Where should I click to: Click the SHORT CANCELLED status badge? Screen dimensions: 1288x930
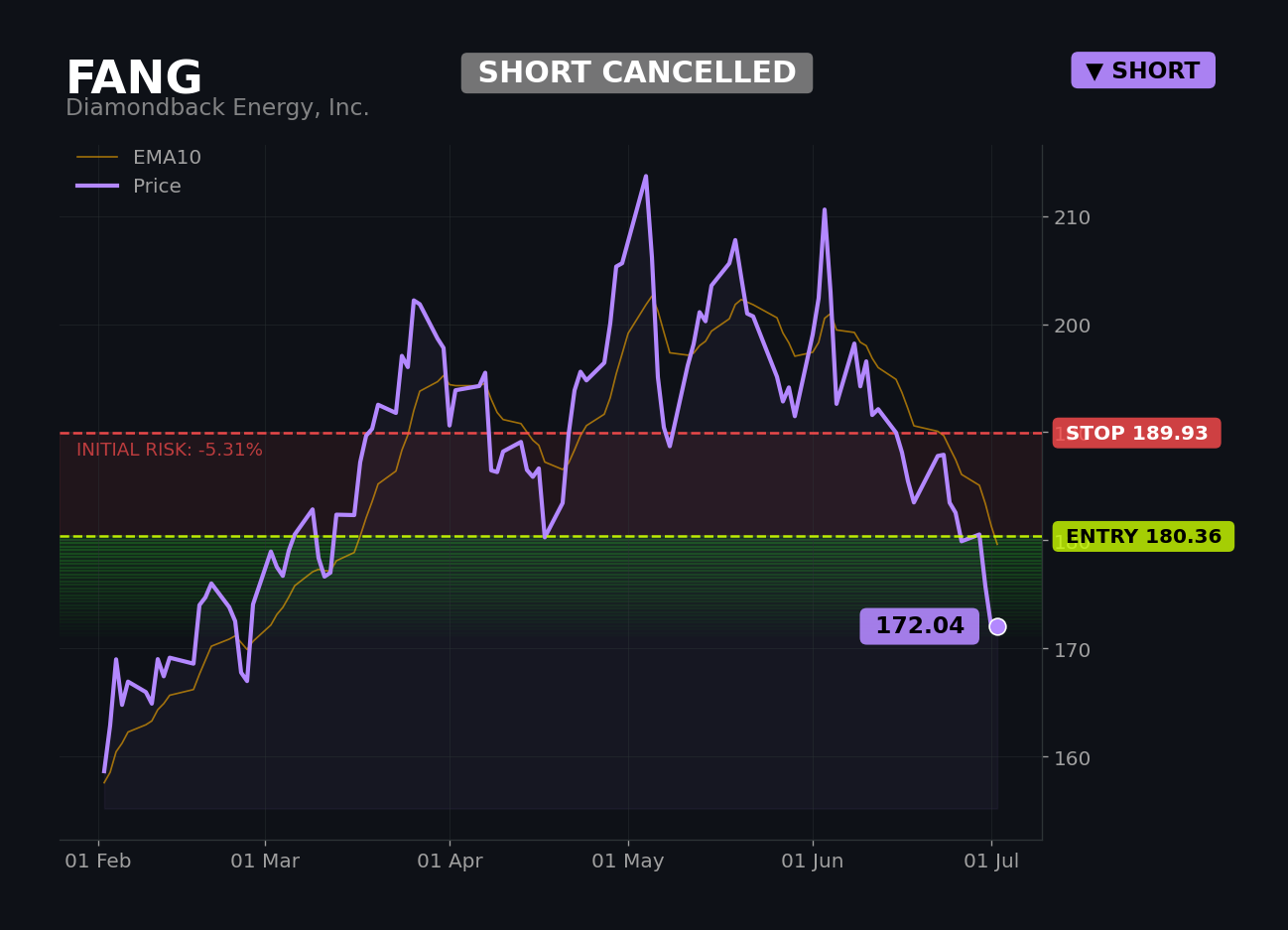click(x=637, y=73)
